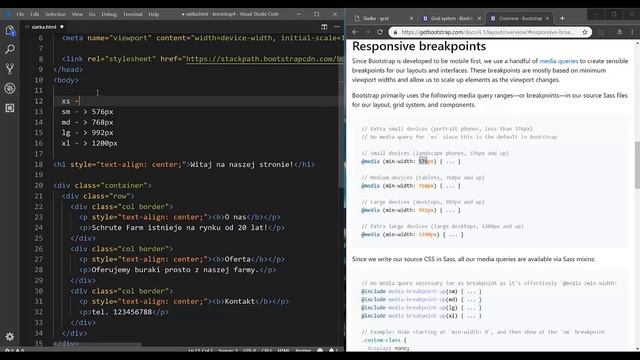The width and height of the screenshot is (640, 360).
Task: Go back in the browser
Action: [x=355, y=32]
